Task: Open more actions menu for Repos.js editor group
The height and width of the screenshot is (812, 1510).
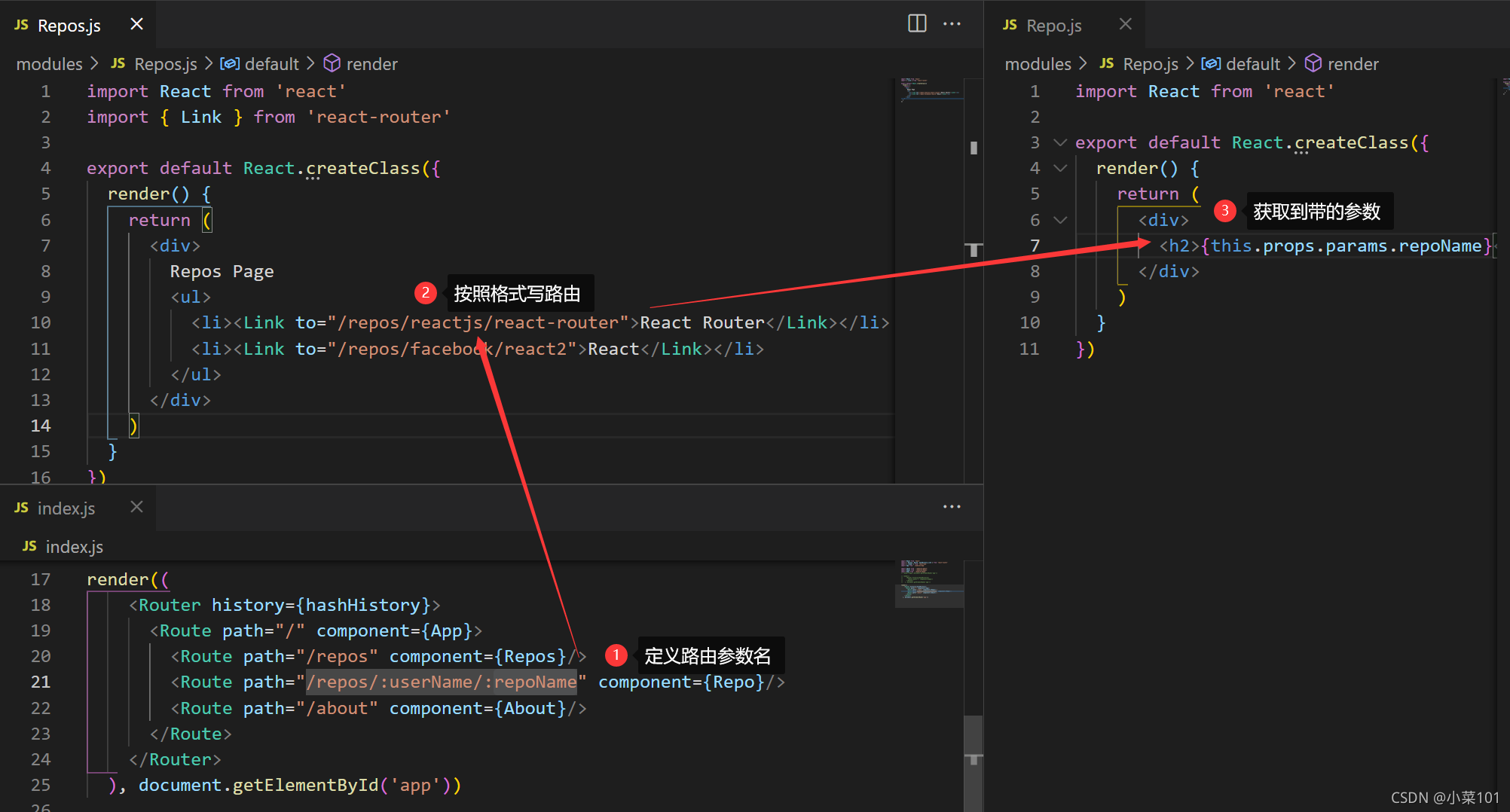Action: (952, 23)
